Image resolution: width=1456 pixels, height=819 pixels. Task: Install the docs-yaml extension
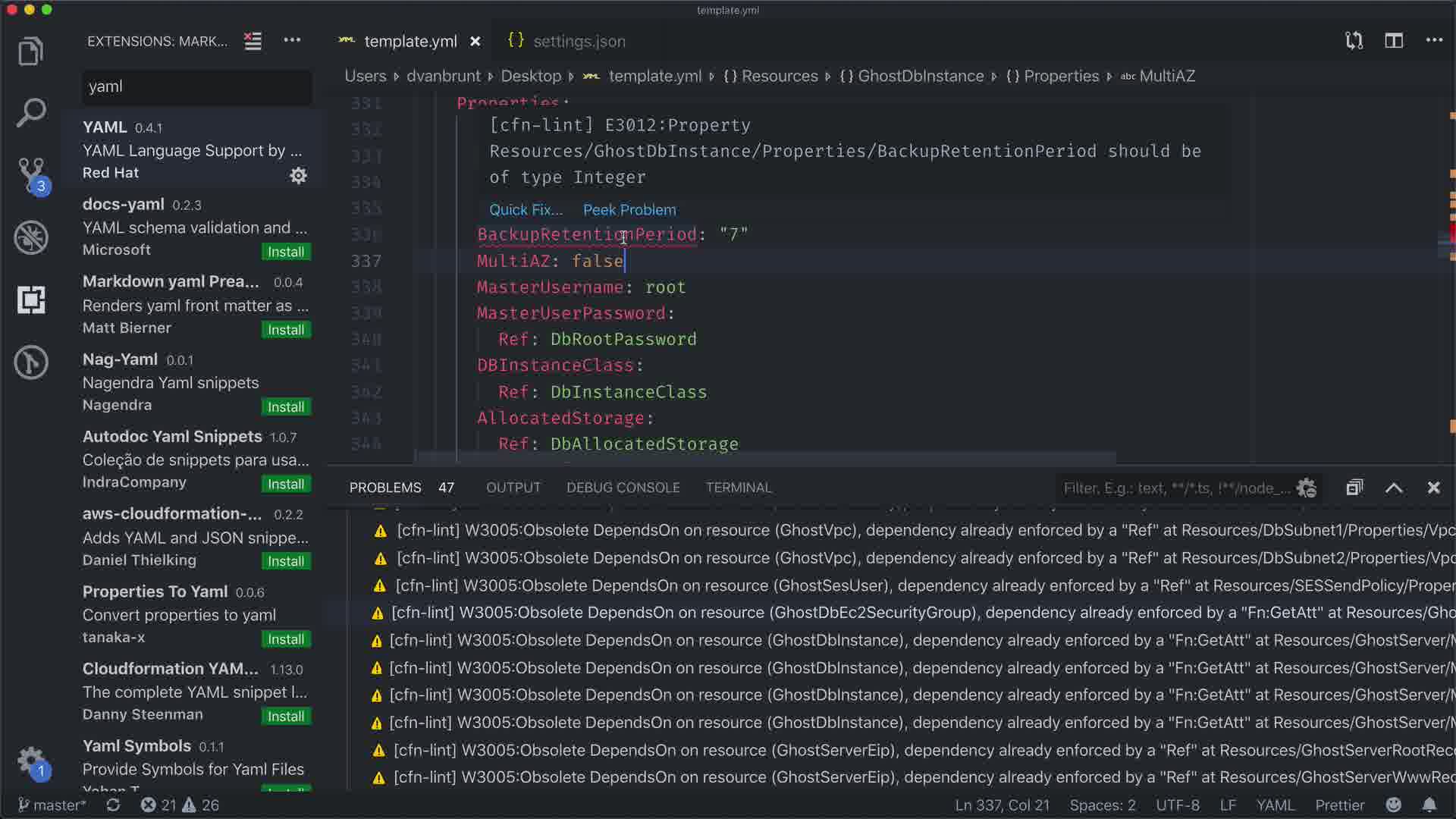click(x=285, y=252)
